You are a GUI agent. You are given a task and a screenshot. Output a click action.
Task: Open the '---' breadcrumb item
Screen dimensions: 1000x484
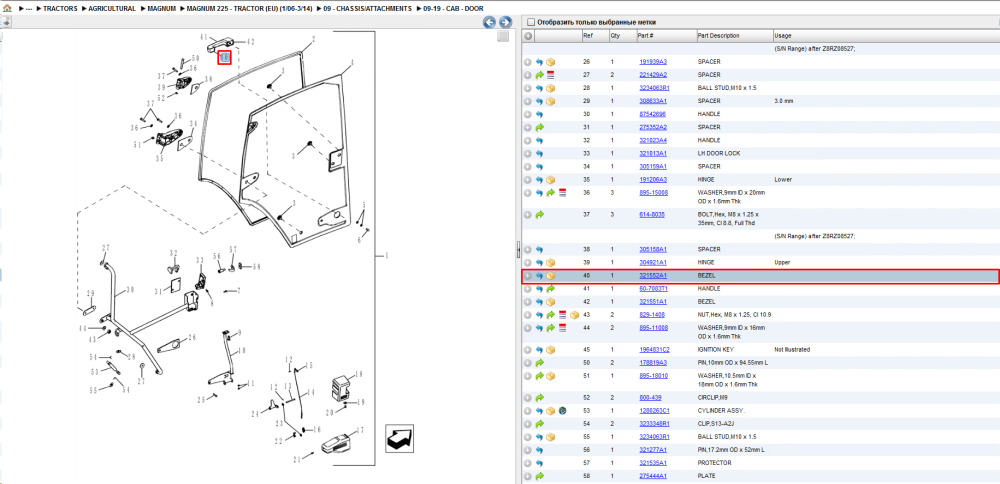pos(29,9)
